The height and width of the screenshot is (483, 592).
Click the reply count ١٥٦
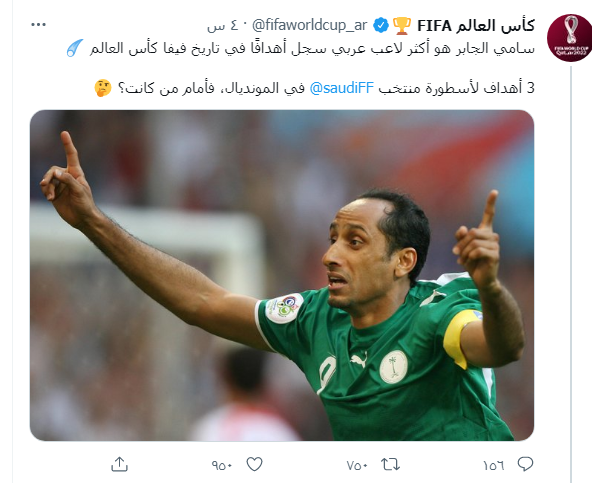[x=494, y=466]
